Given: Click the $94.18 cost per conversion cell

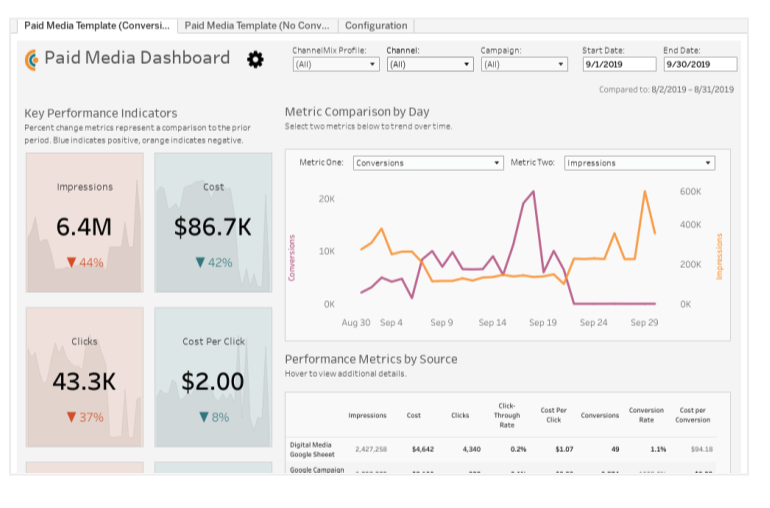Looking at the screenshot, I should [x=701, y=450].
